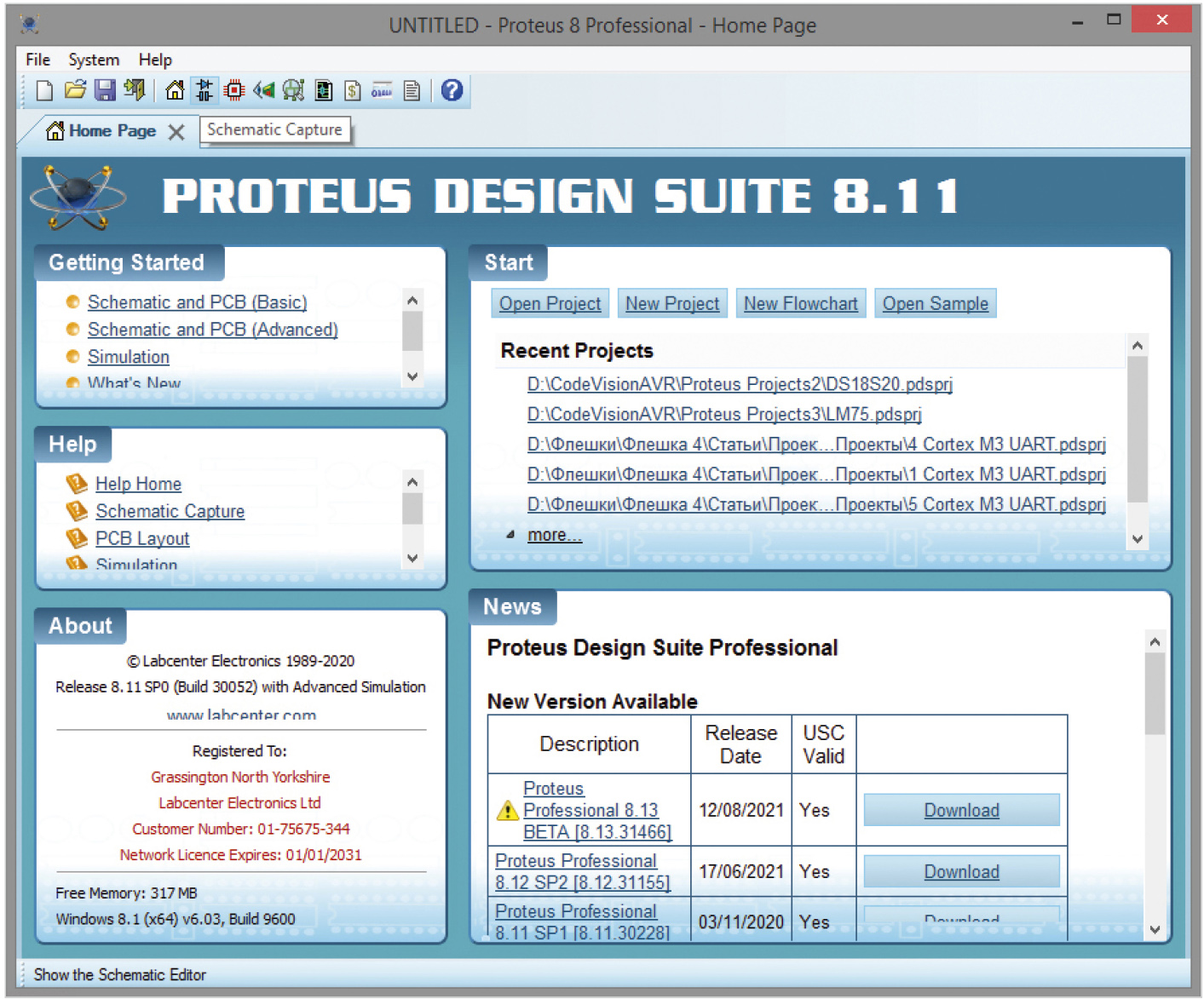Click the Open Project folder icon in toolbar
Screen dimensions: 1204x999
[75, 89]
